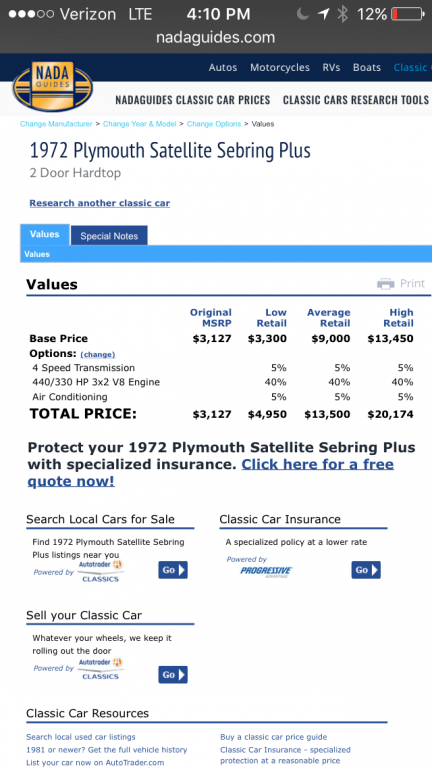Tap Autotrader Classics logo under Search Local Cars

[x=100, y=572]
